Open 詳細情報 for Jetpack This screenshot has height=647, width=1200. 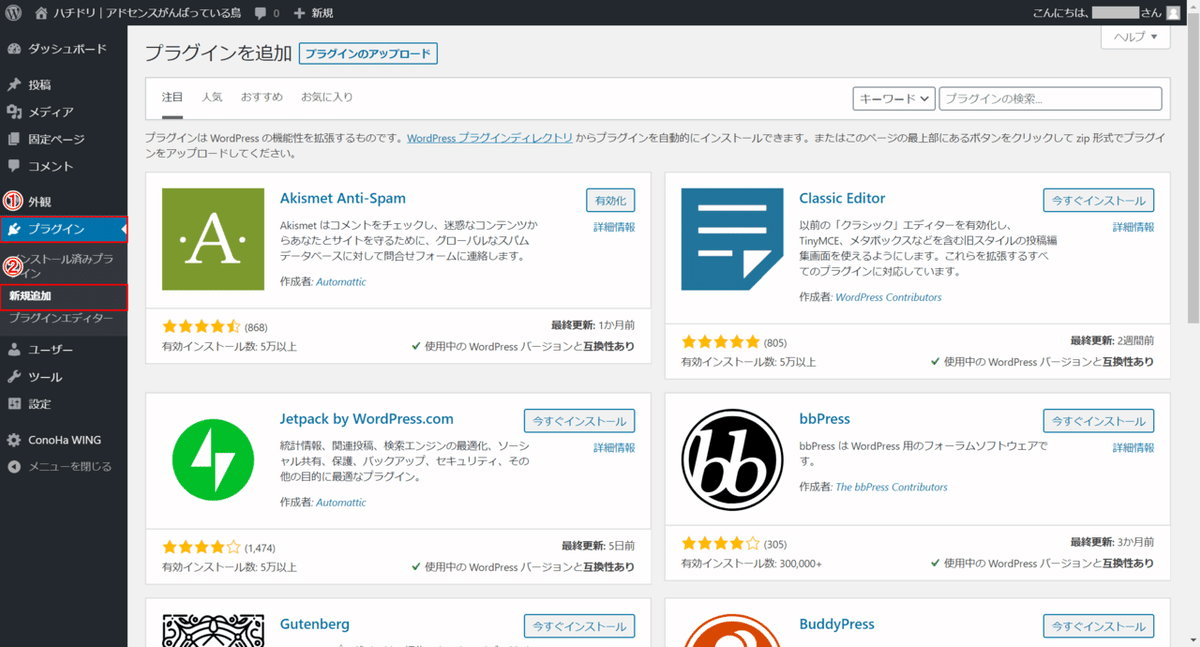pos(614,448)
